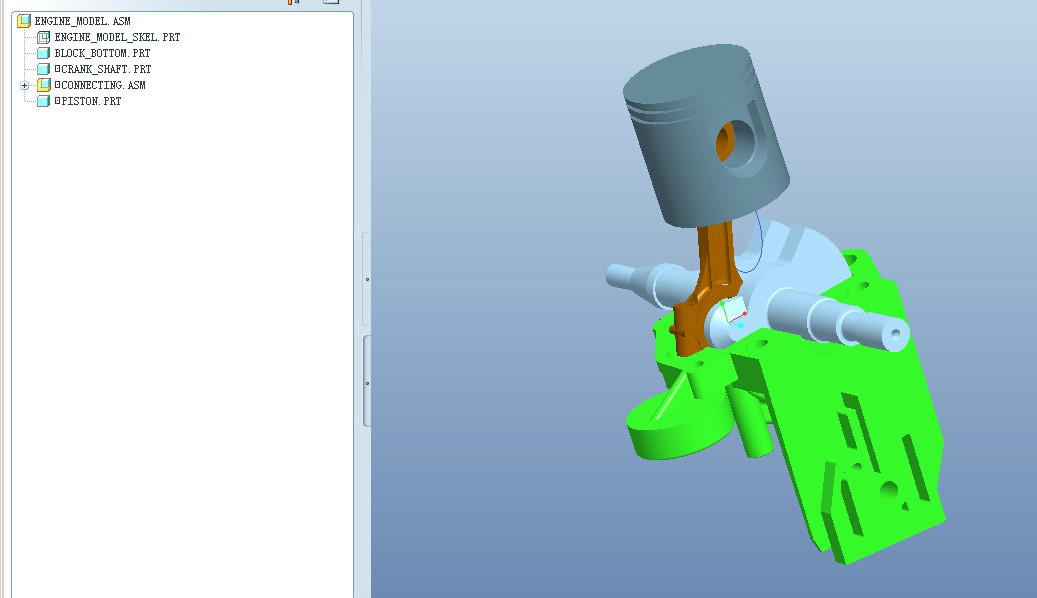Click the assembly icon beside CONNECTING.ASM
This screenshot has height=598, width=1037.
pyautogui.click(x=44, y=85)
